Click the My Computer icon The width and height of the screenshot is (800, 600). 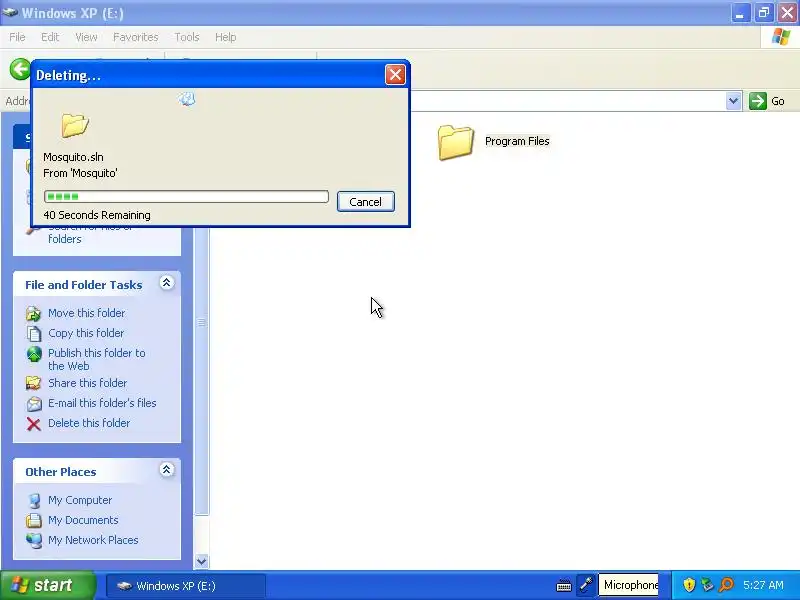tap(34, 501)
